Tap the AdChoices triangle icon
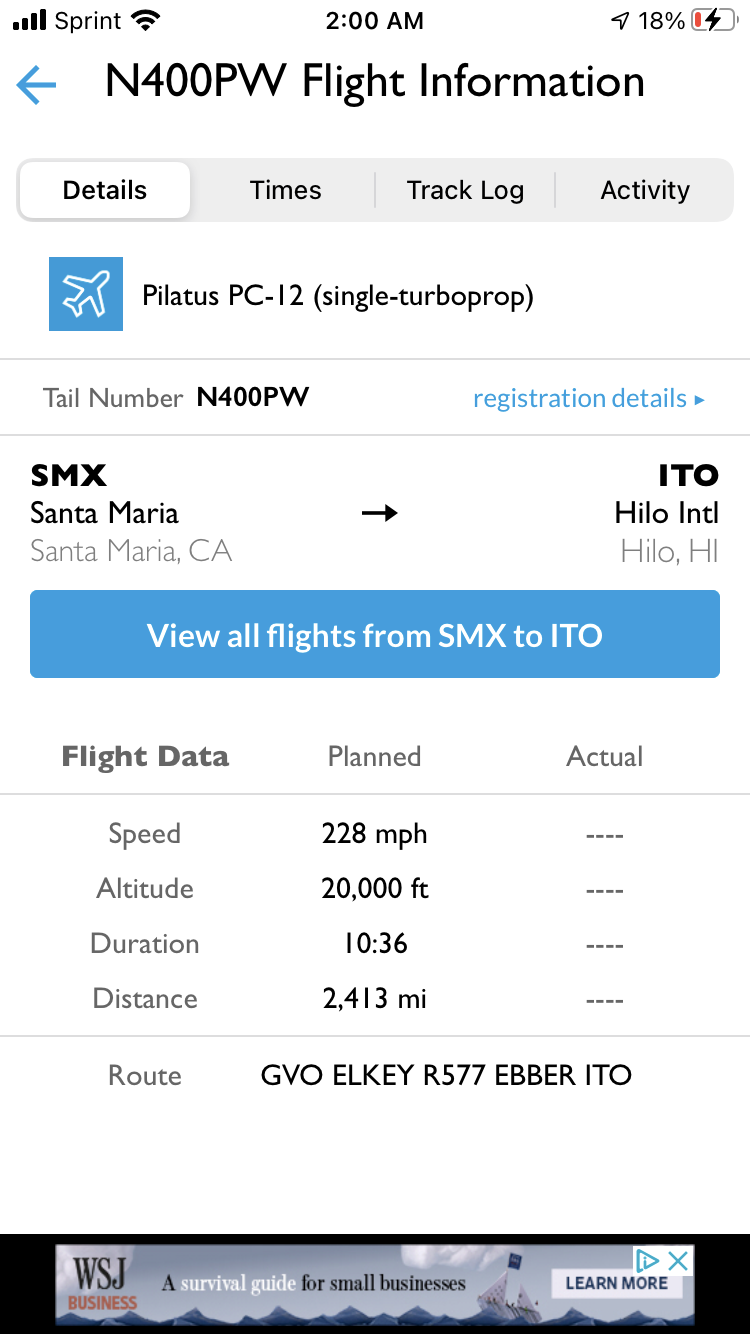This screenshot has height=1334, width=750. [x=649, y=1261]
